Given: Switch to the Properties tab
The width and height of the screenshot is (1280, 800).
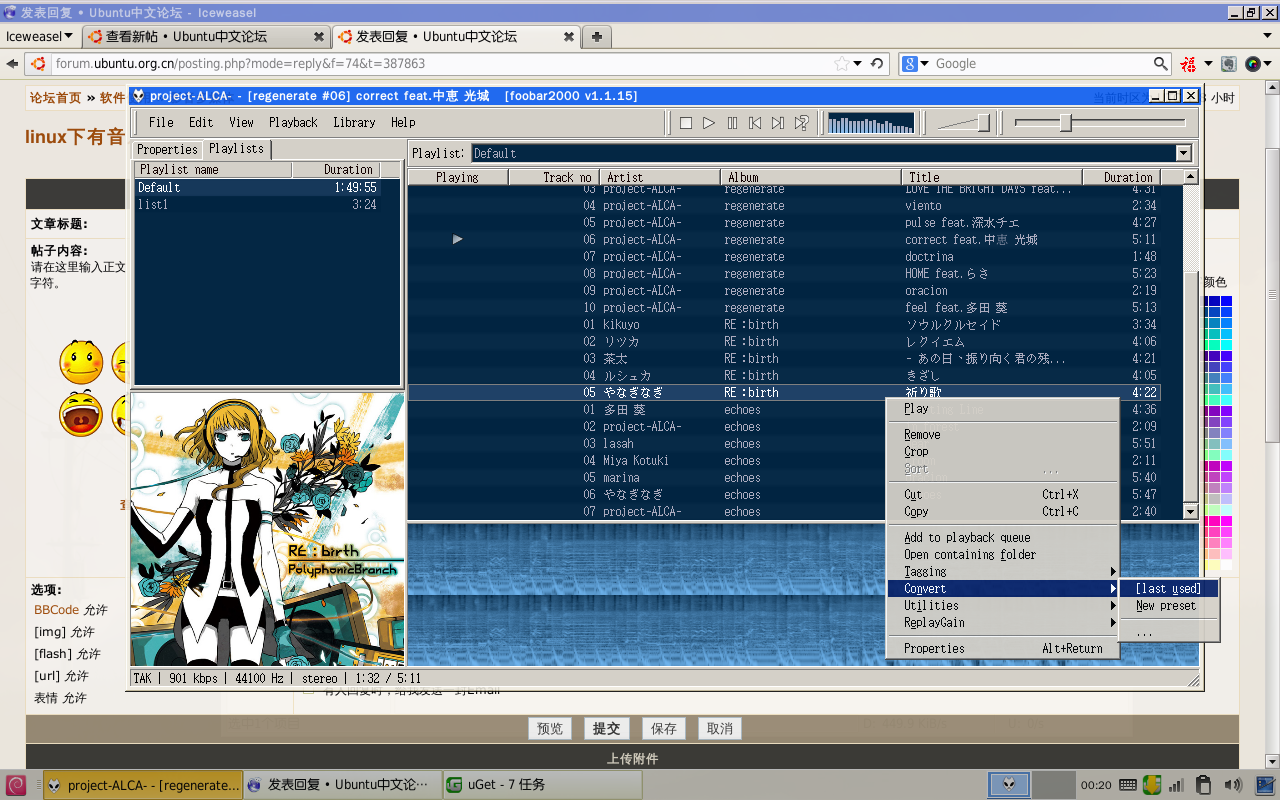Looking at the screenshot, I should pos(167,149).
